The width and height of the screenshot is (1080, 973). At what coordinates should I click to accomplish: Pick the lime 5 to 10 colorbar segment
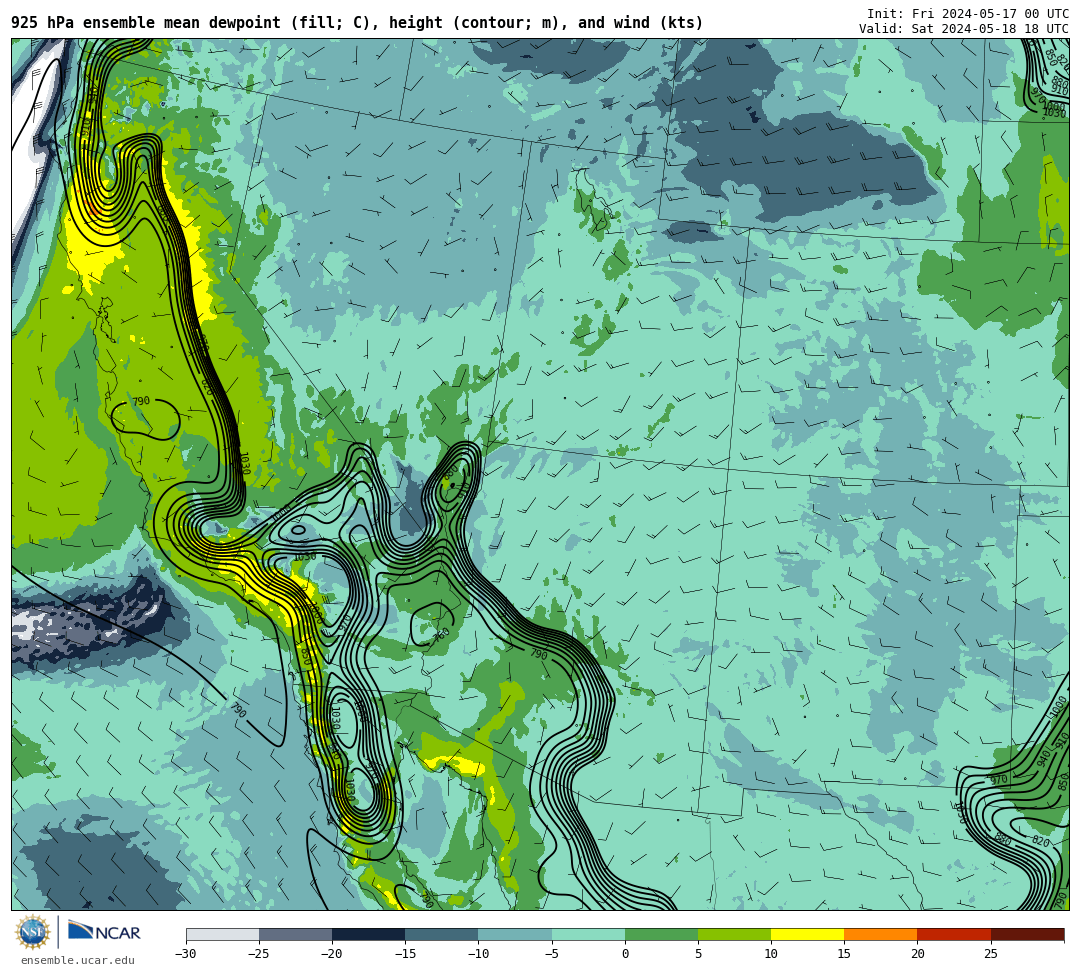click(x=734, y=934)
